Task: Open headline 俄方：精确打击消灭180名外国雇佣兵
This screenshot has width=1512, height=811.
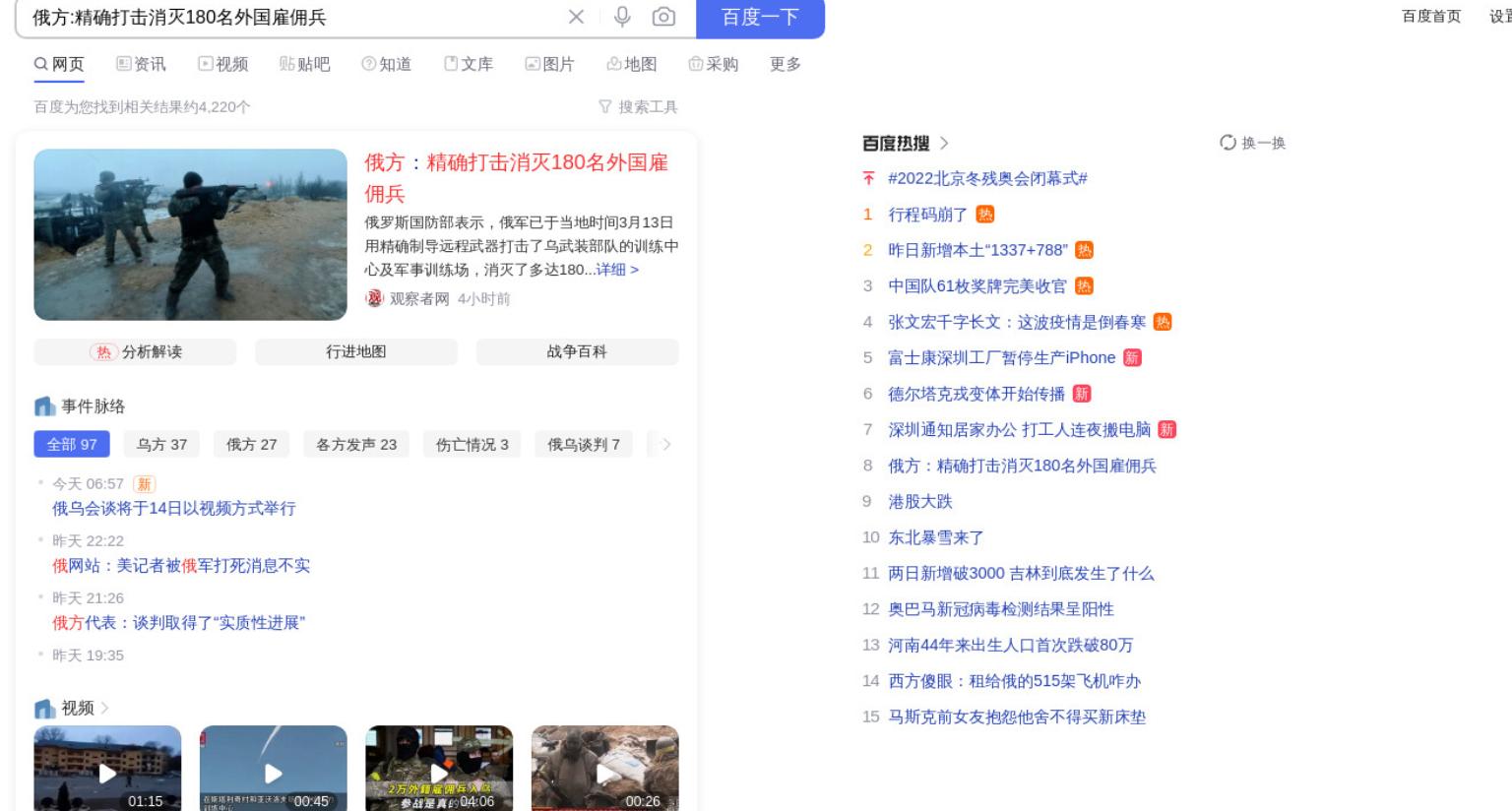Action: click(517, 177)
